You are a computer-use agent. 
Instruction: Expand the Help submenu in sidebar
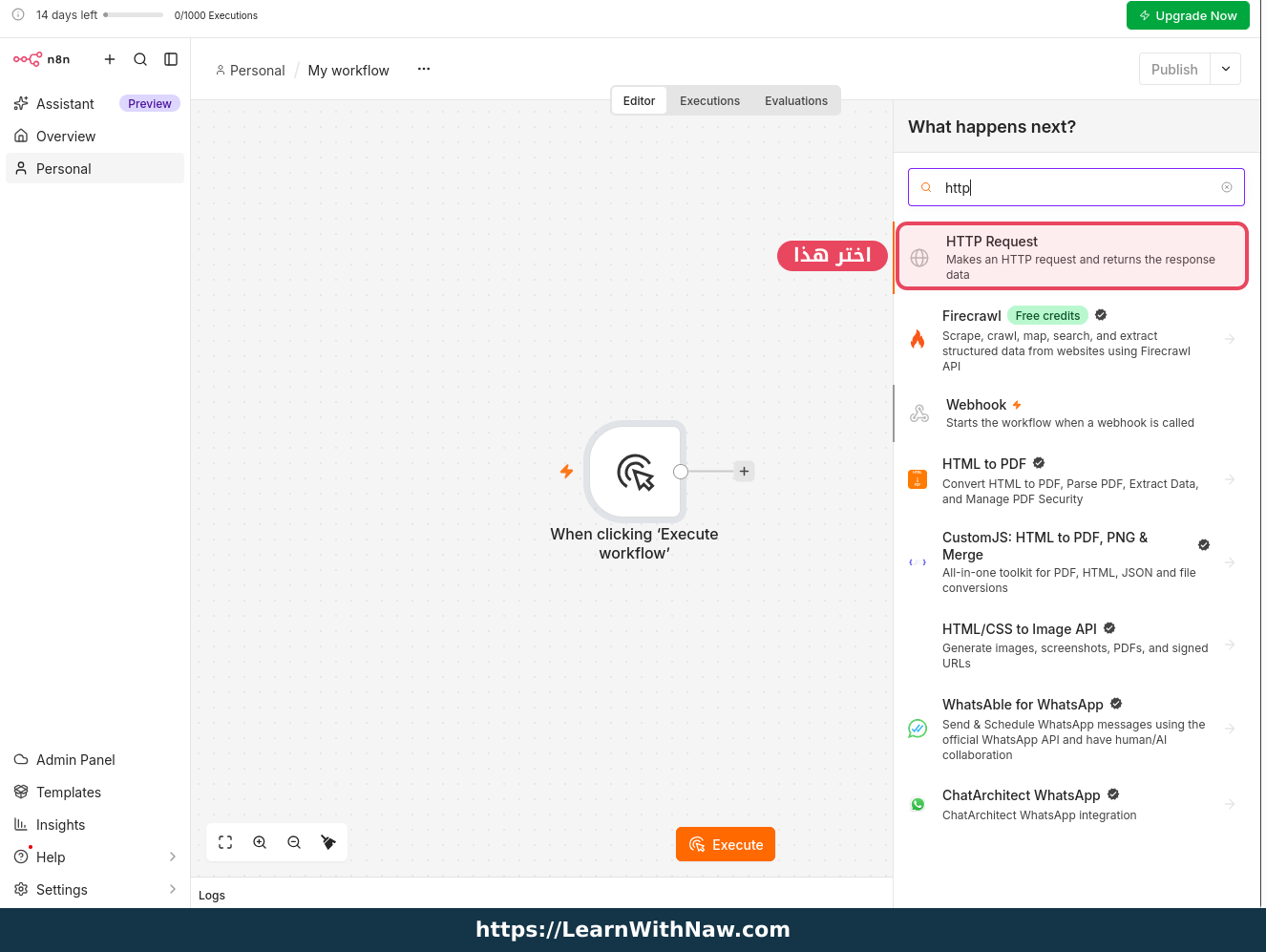click(173, 857)
